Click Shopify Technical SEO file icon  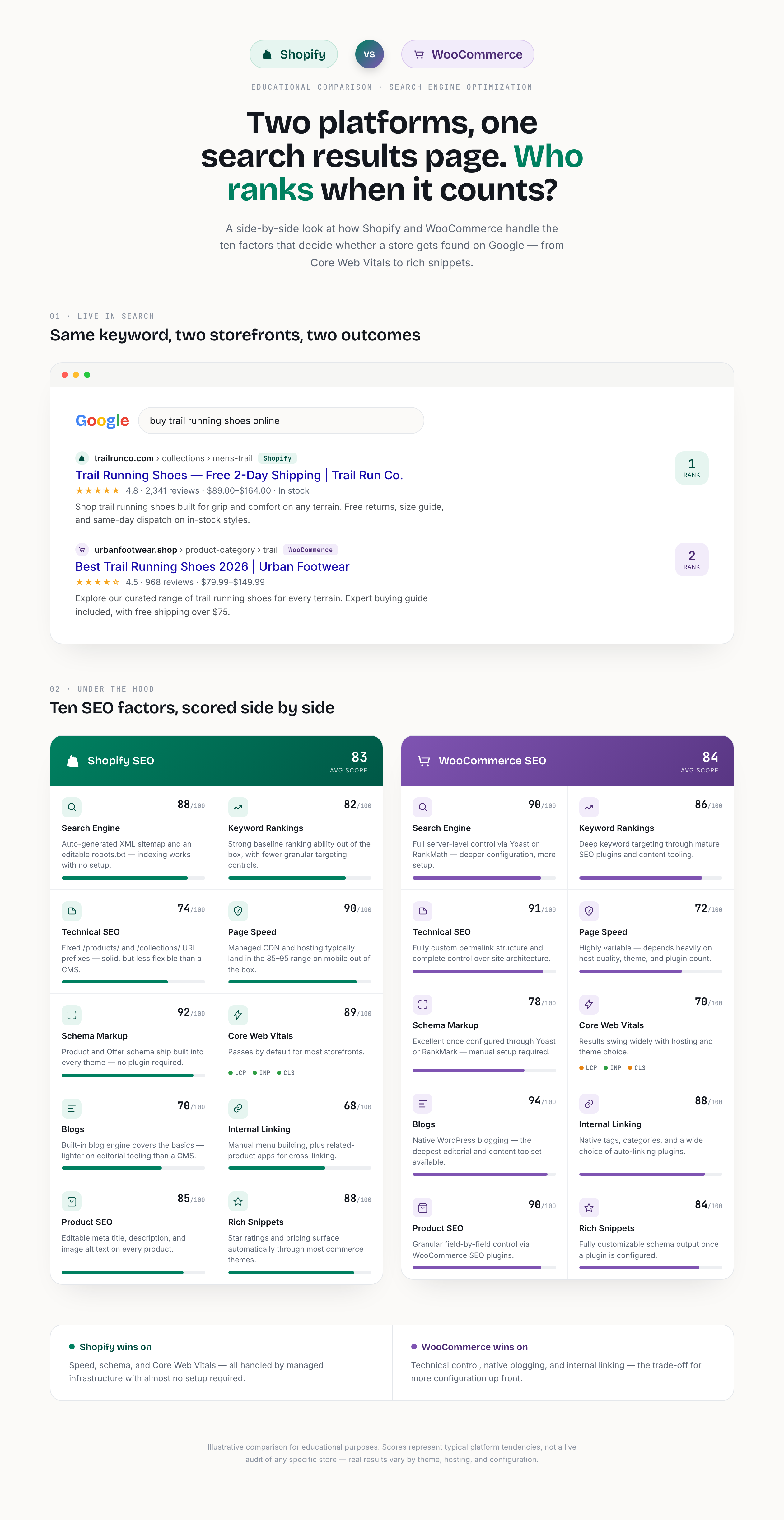click(x=71, y=911)
